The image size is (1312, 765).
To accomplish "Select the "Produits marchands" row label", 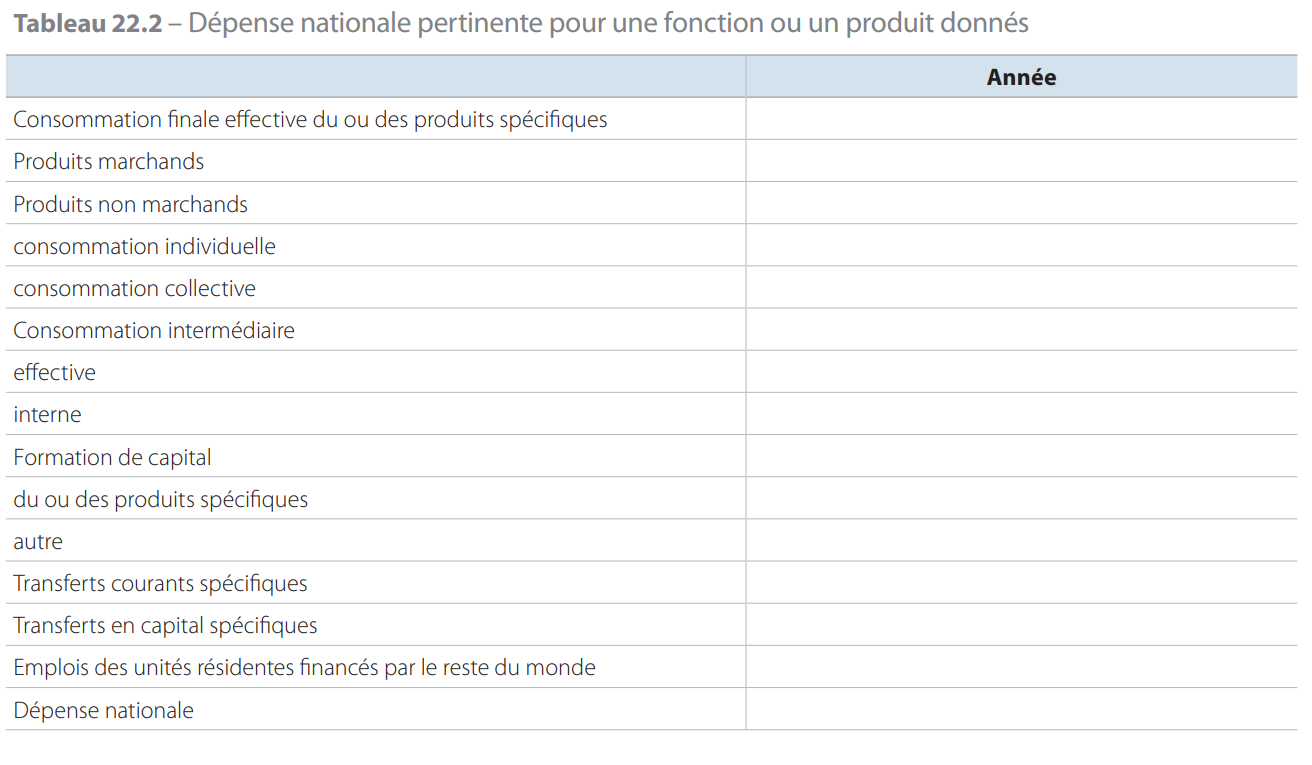I will (x=109, y=162).
